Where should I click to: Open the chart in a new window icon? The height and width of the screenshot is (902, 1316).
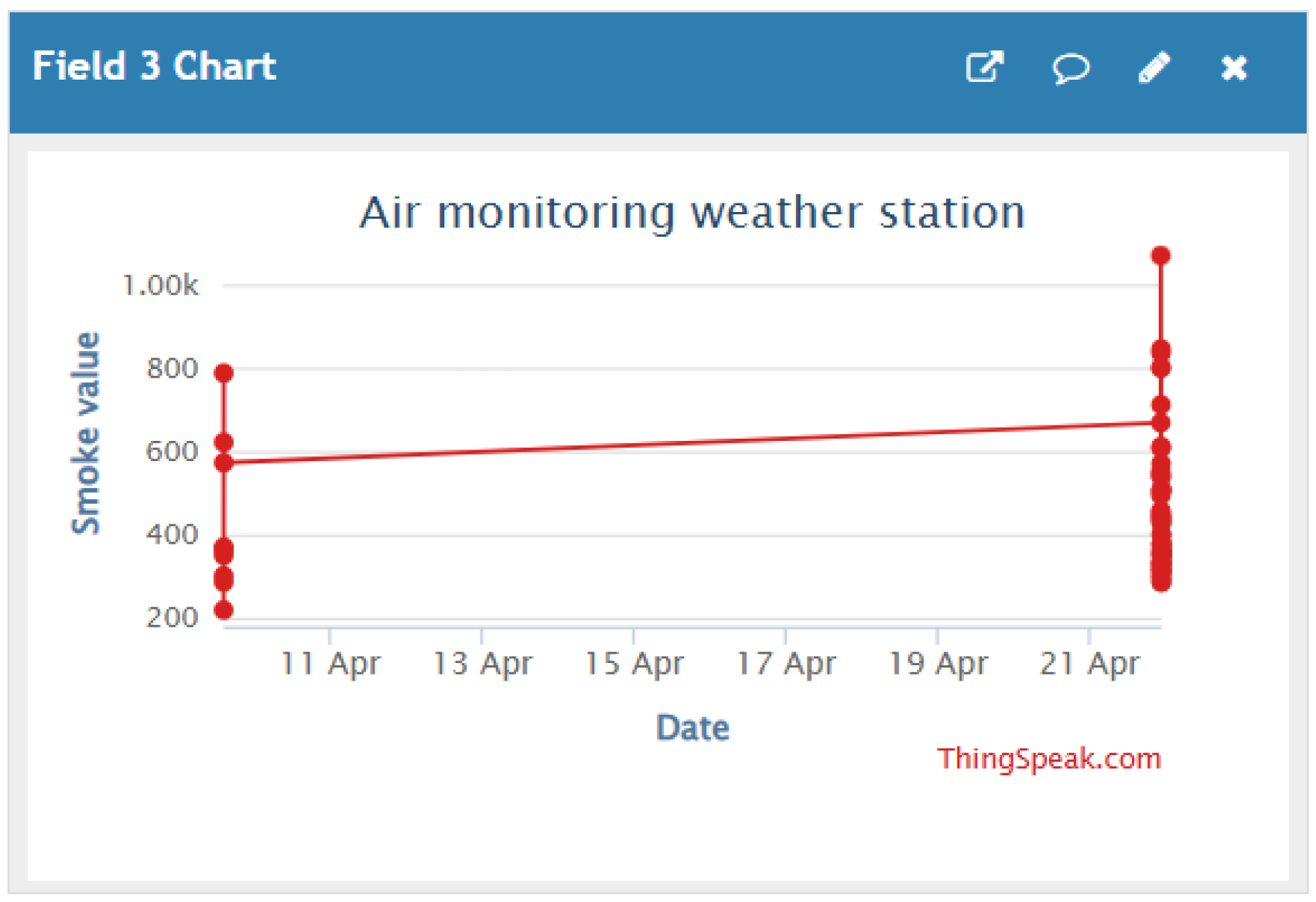click(984, 67)
